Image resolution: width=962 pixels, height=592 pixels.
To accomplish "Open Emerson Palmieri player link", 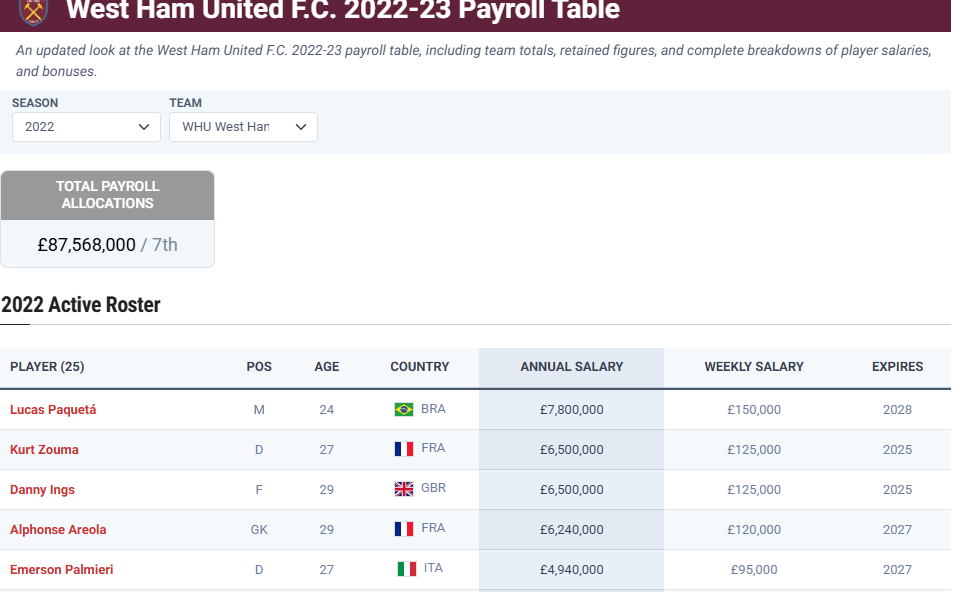I will pyautogui.click(x=62, y=569).
